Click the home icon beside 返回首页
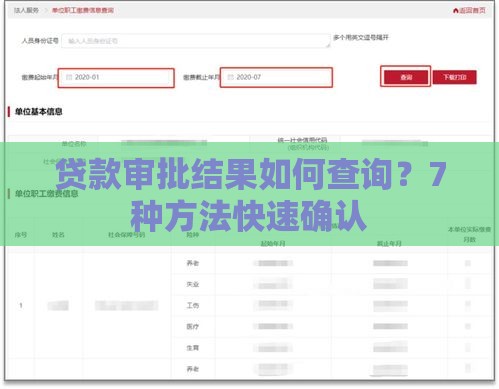The height and width of the screenshot is (389, 499). pos(456,11)
